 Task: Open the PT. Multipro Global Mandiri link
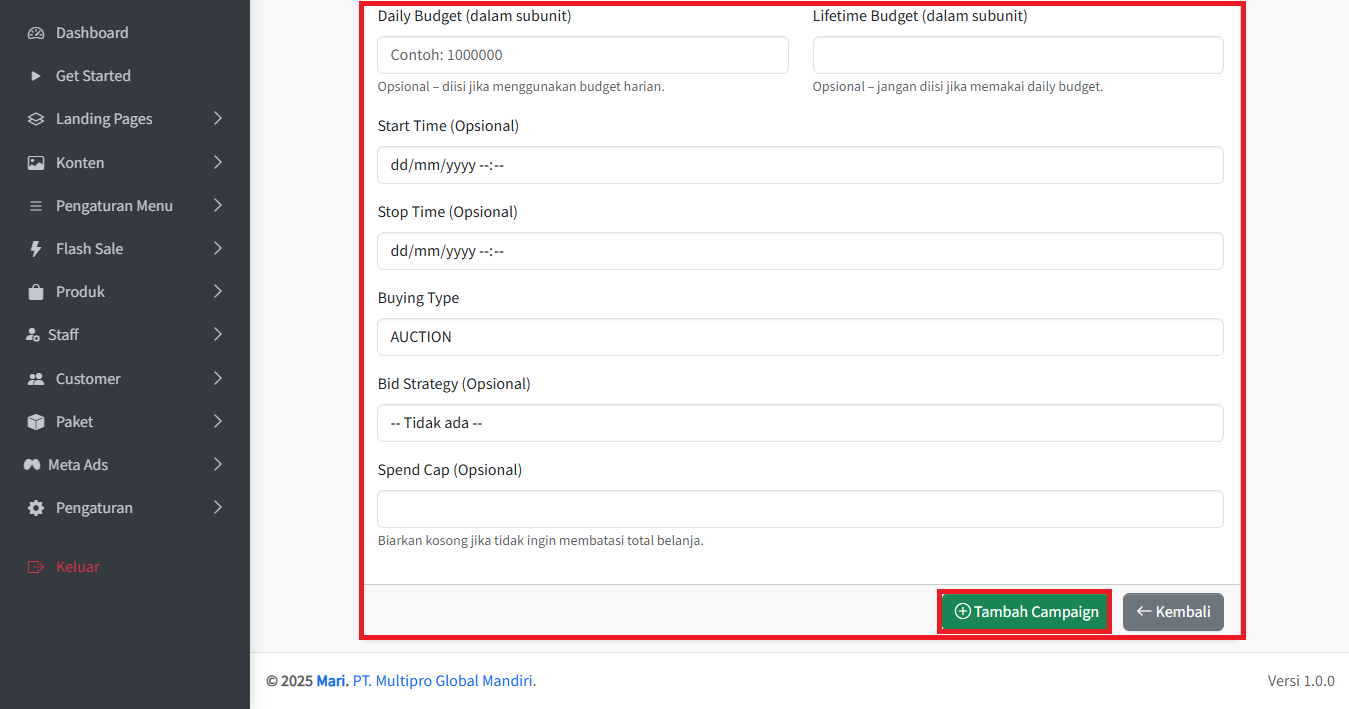[444, 681]
